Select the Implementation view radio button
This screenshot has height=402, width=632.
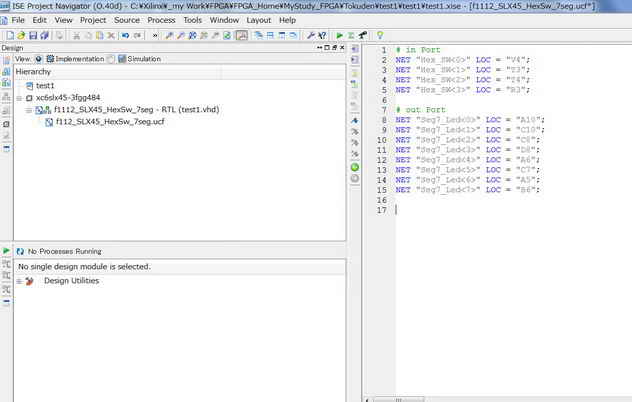pos(39,59)
